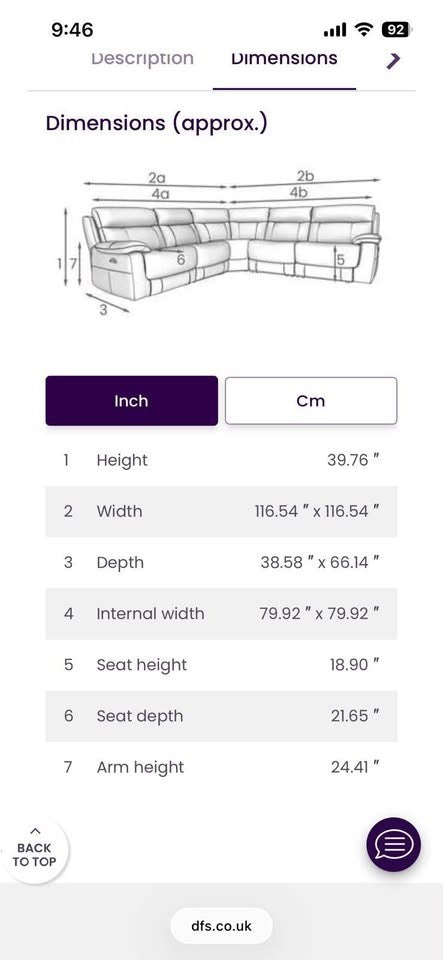The width and height of the screenshot is (443, 960).
Task: Select the Internal width row
Action: pos(222,614)
